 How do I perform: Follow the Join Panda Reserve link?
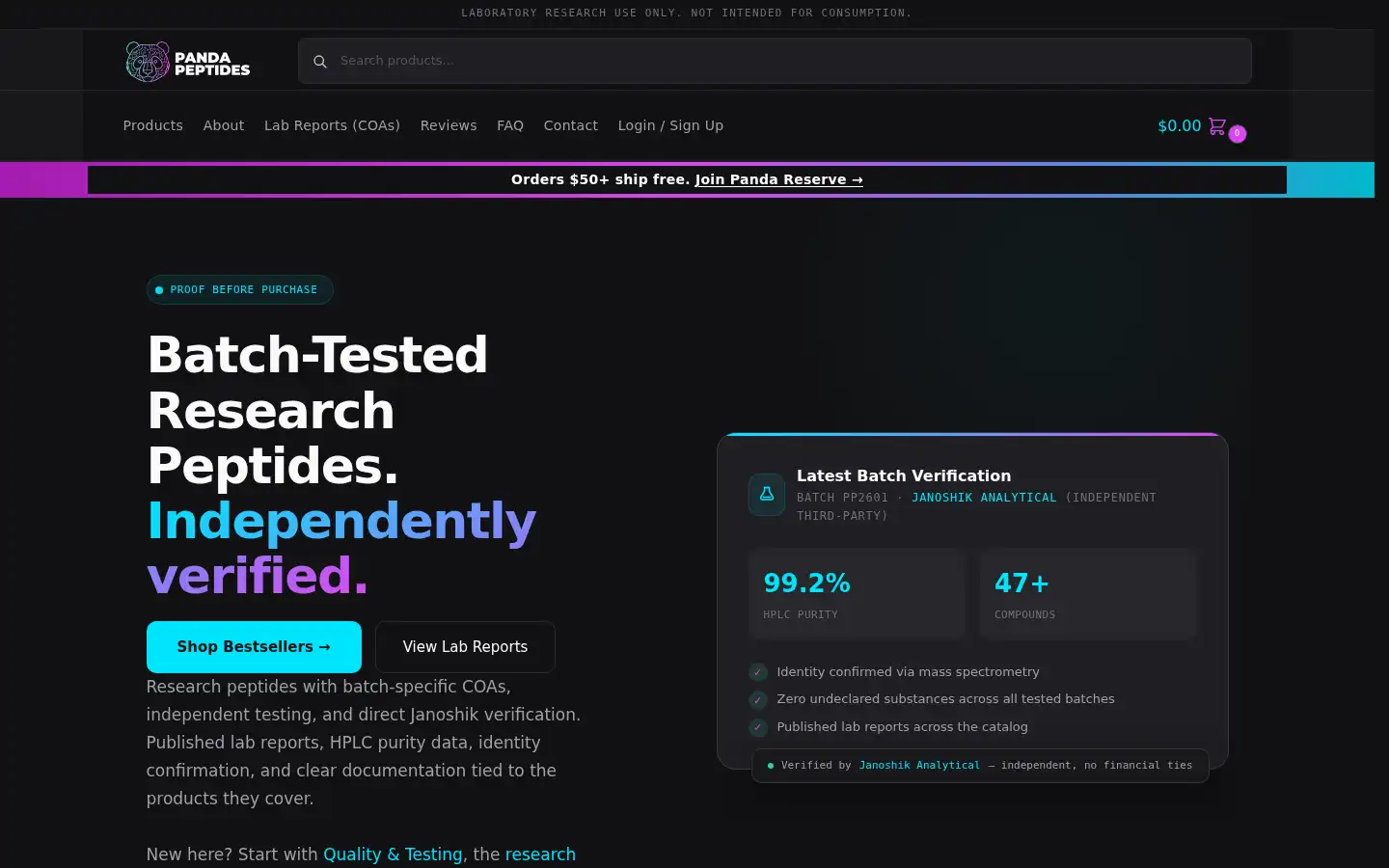778,179
